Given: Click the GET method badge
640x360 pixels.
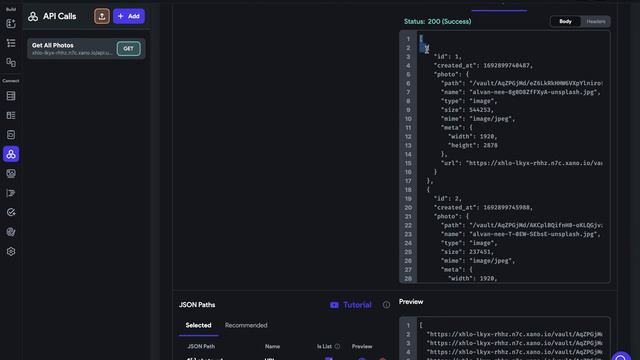Looking at the screenshot, I should tap(129, 49).
